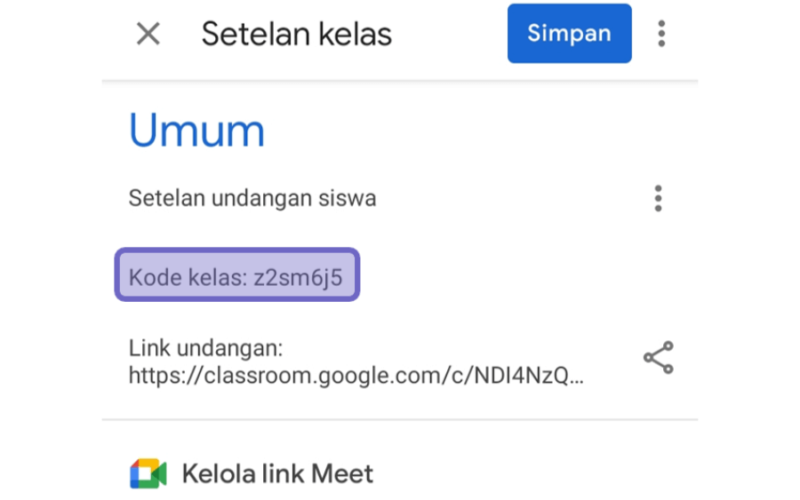The image size is (800, 500).
Task: Tap the word Kelola beside the Meet icon
Action: pos(218,473)
